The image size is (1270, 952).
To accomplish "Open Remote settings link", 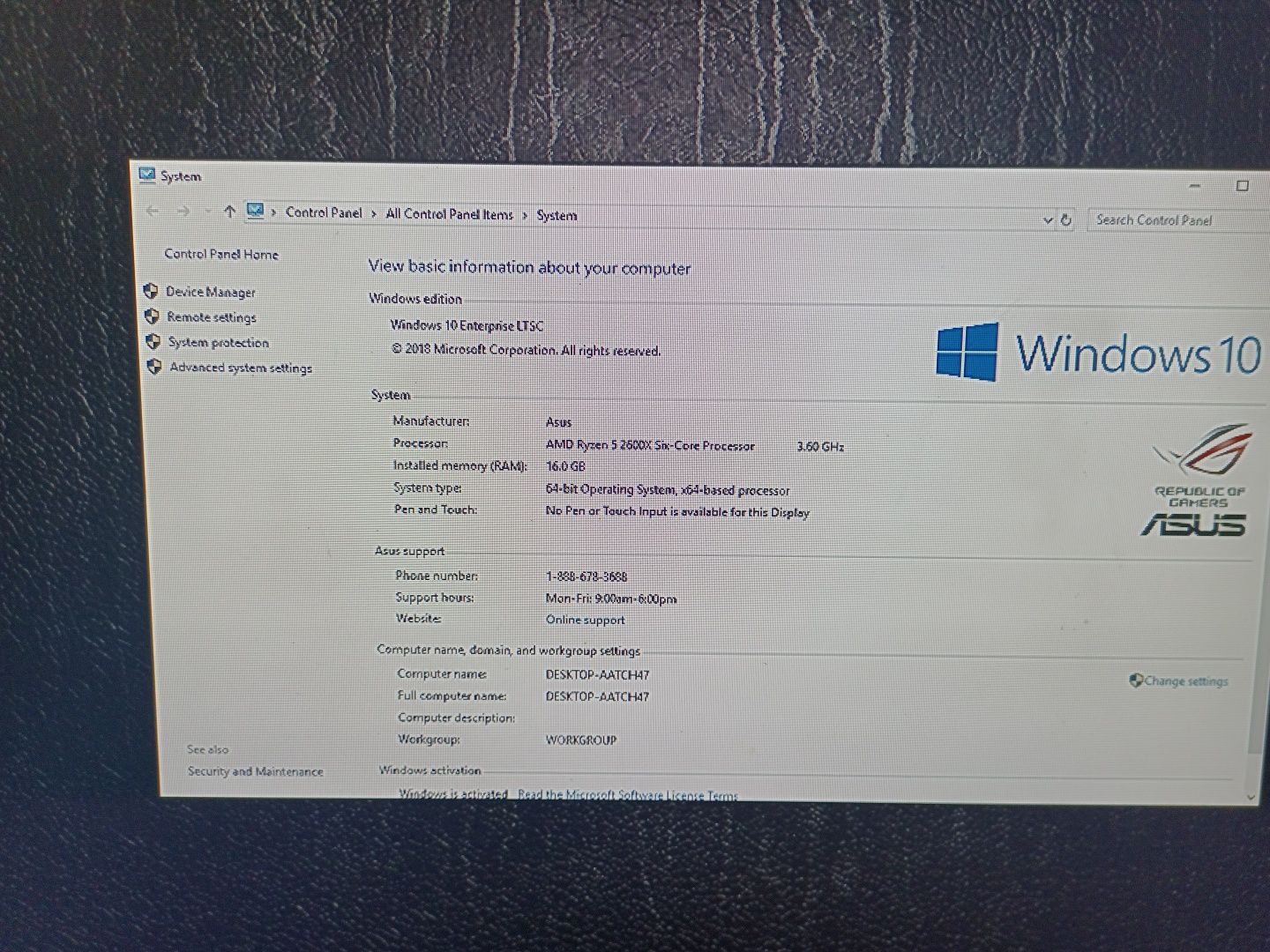I will click(212, 317).
